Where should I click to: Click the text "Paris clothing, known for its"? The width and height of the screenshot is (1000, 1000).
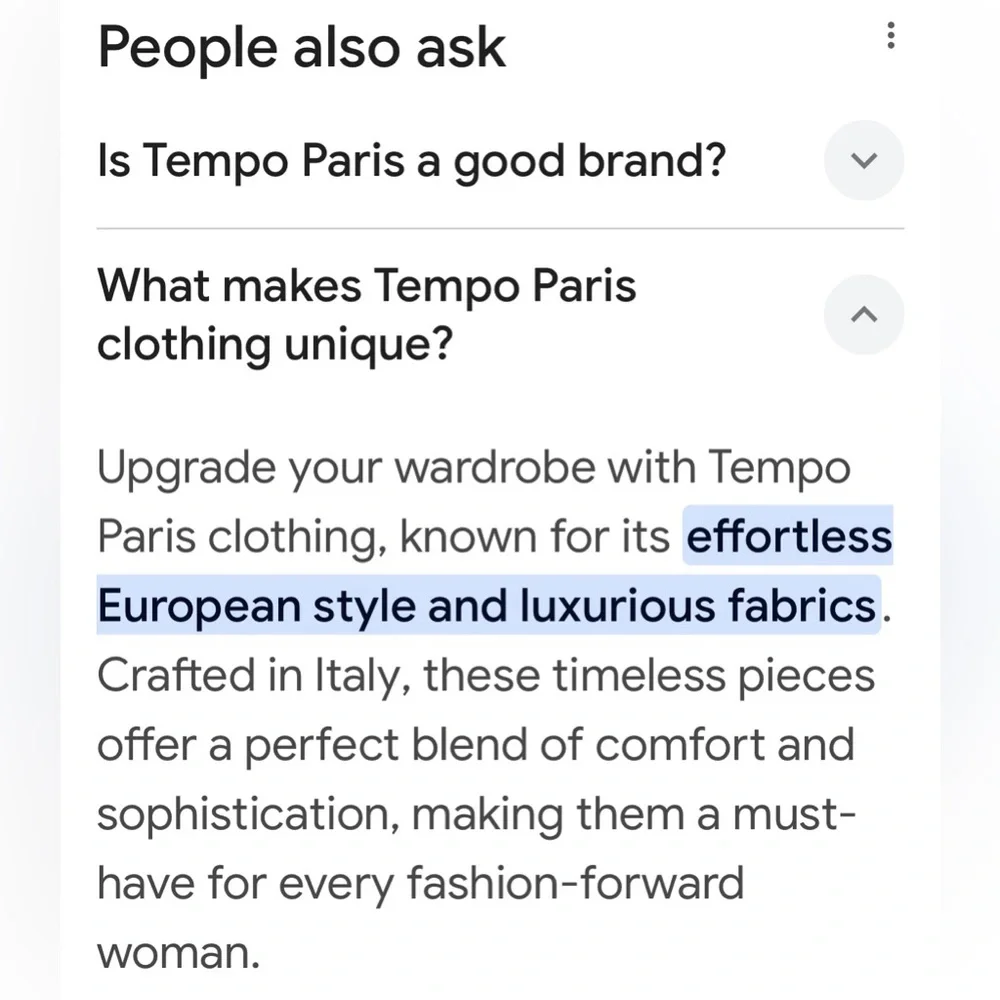[383, 537]
